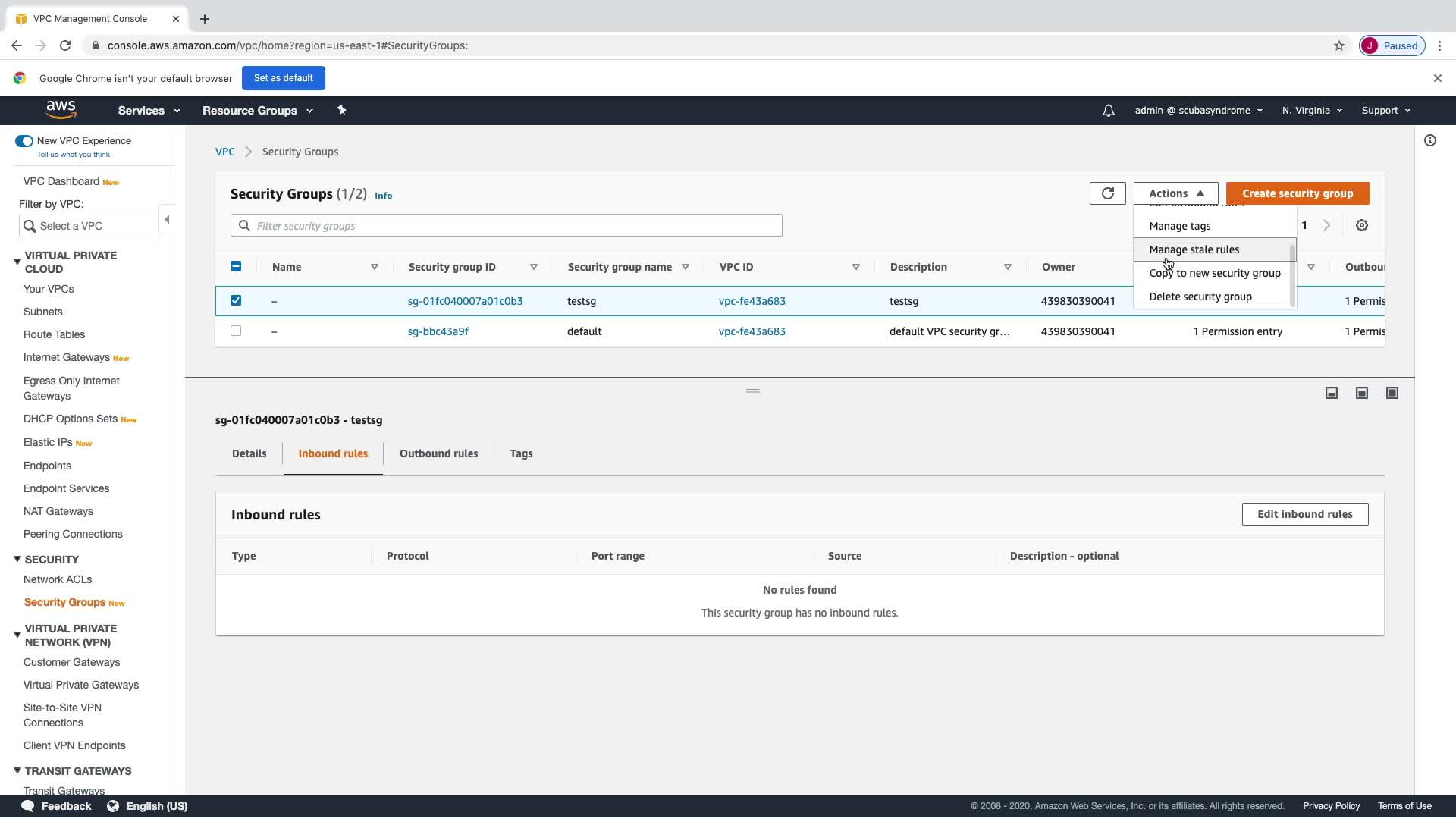Open the table preferences gear icon

click(x=1362, y=226)
